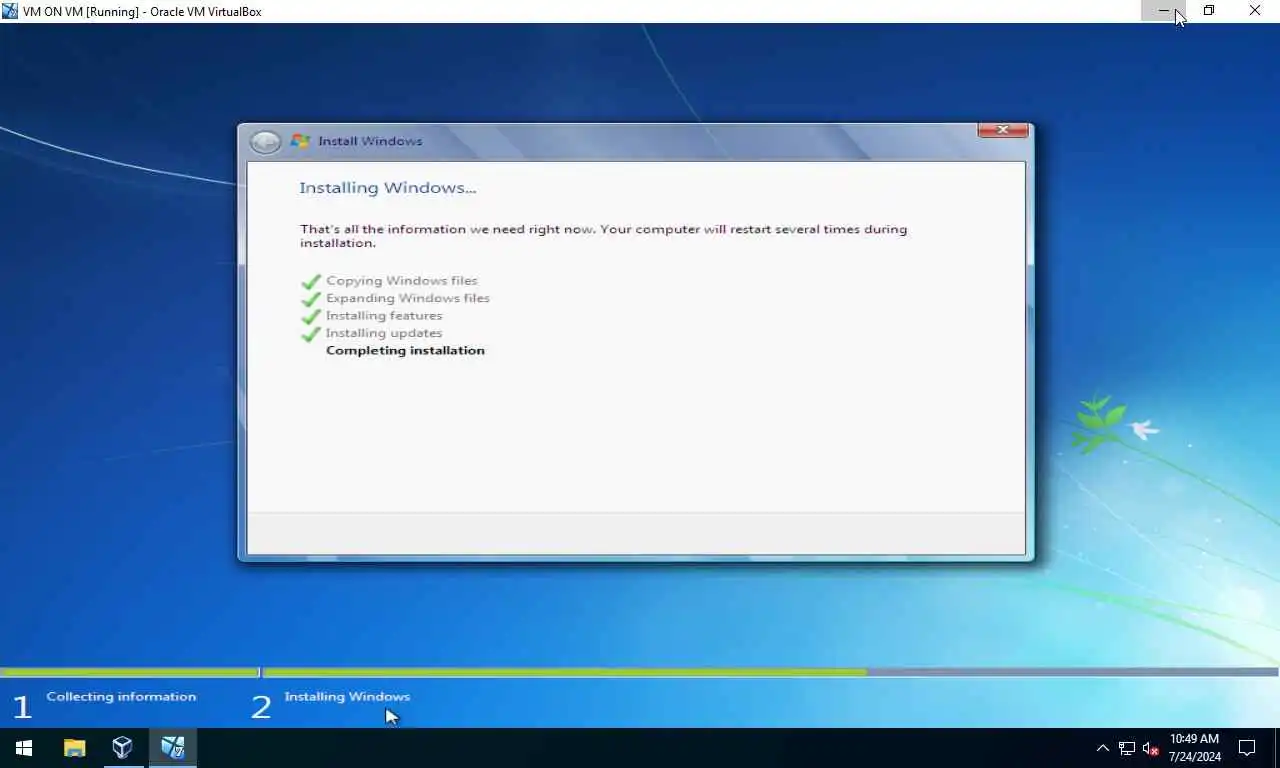Open the VirtualBox Manager taskbar icon

(122, 748)
